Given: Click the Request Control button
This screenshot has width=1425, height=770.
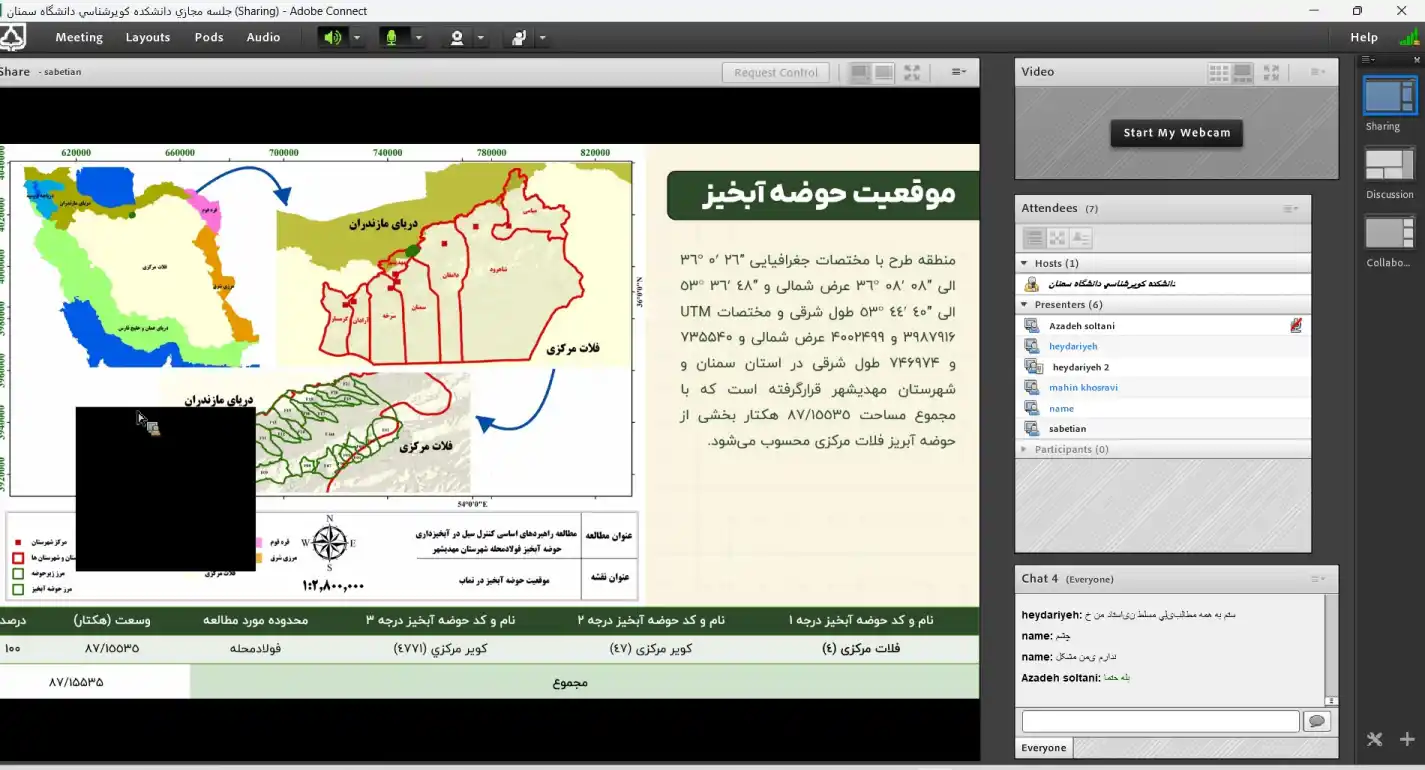Looking at the screenshot, I should tap(776, 72).
